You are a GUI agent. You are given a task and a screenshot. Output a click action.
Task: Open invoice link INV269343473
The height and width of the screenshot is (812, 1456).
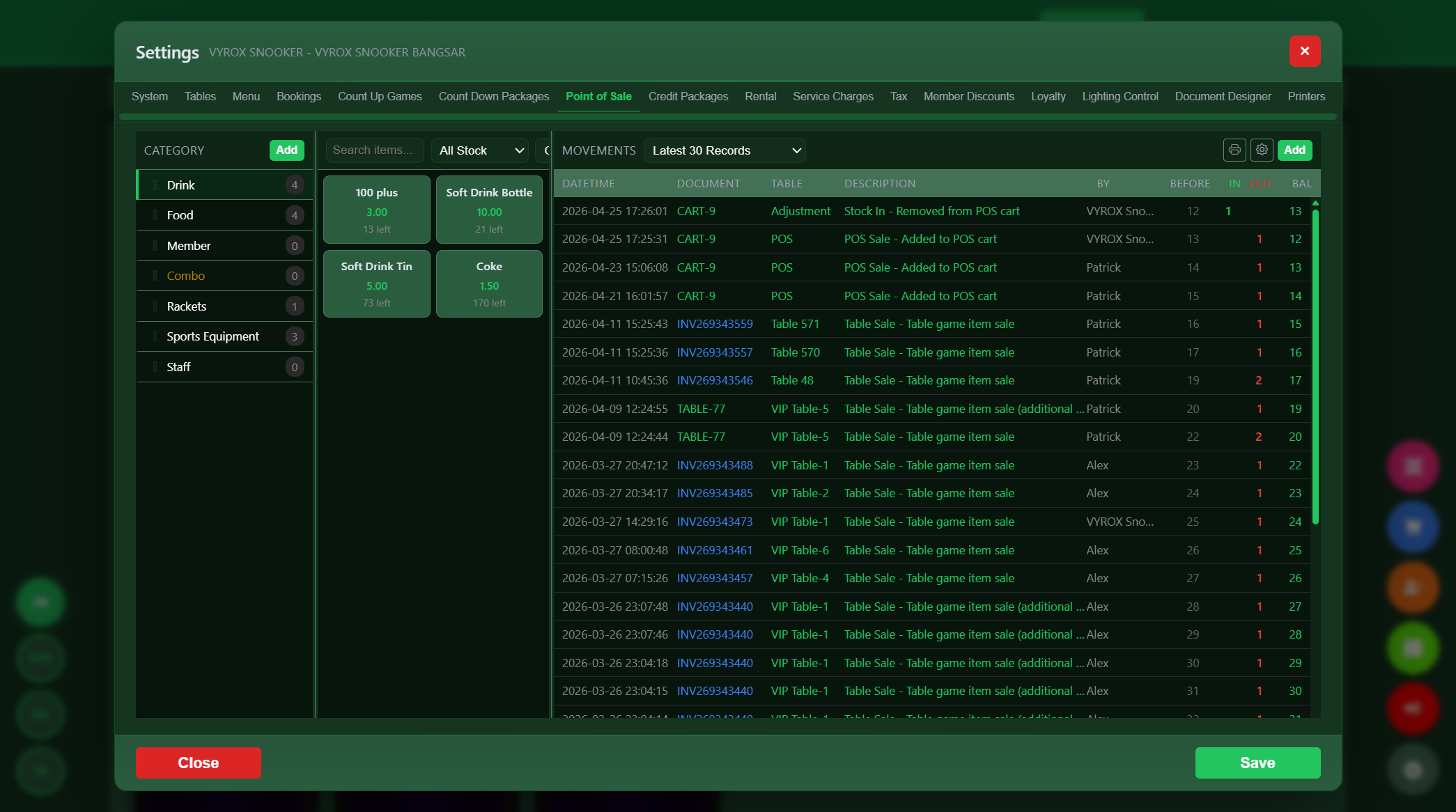coord(715,522)
